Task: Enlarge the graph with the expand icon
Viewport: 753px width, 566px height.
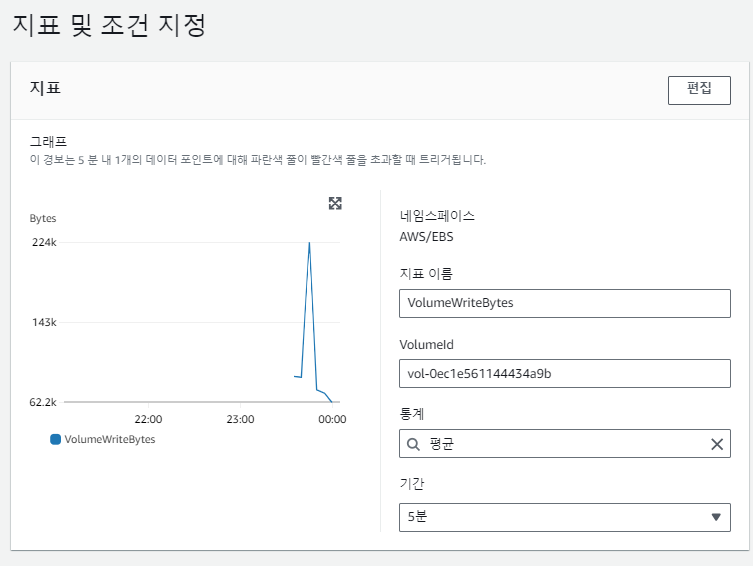Action: [336, 203]
